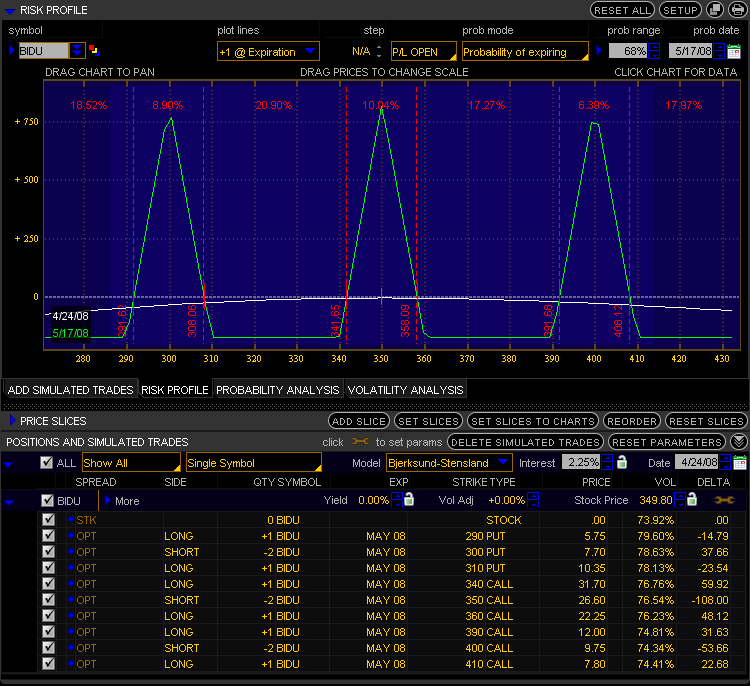This screenshot has height=686, width=750.
Task: Open the Bjerksund-Stensland model dropdown
Action: pyautogui.click(x=449, y=463)
